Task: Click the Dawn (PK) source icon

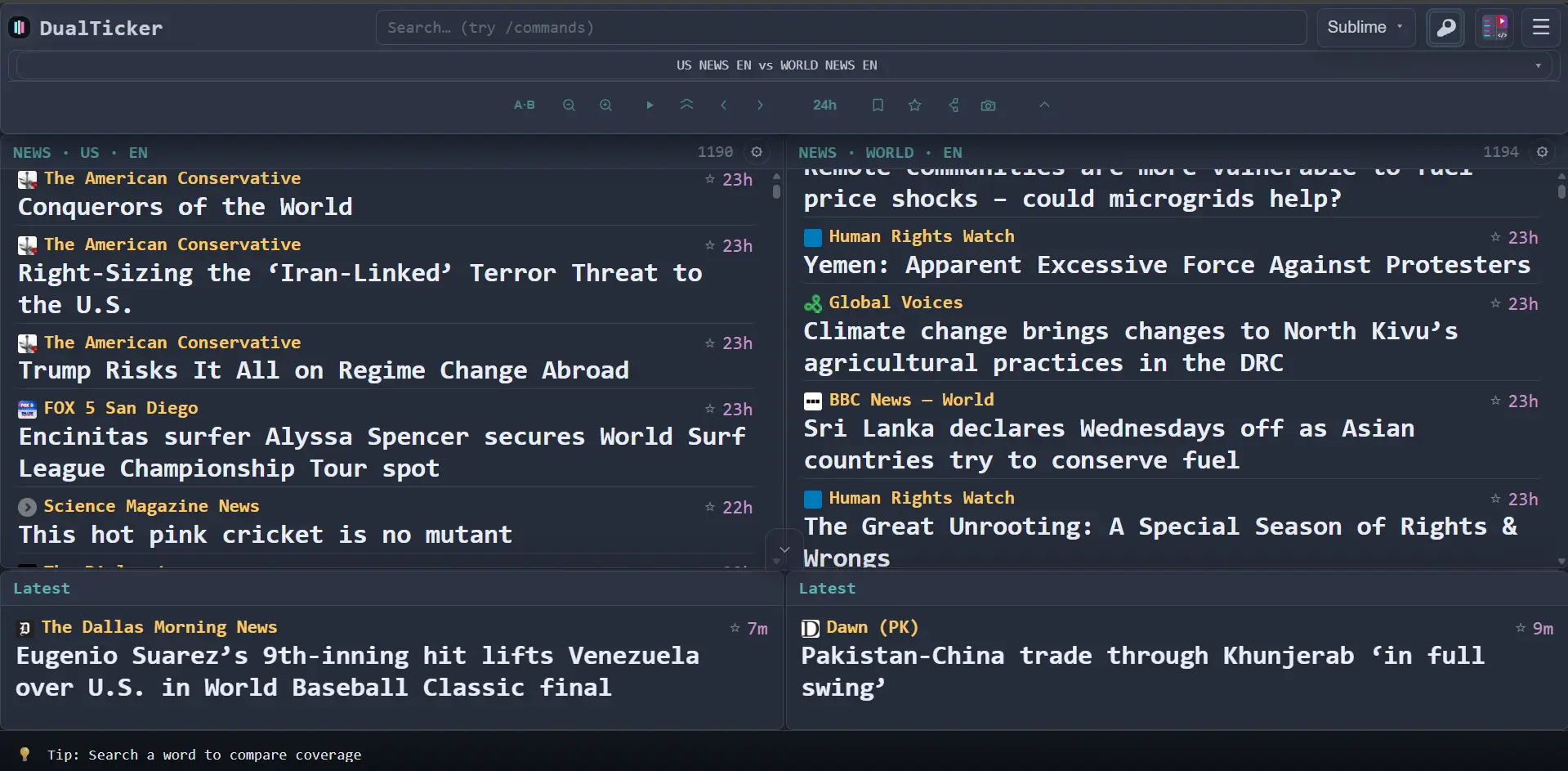Action: [x=810, y=628]
